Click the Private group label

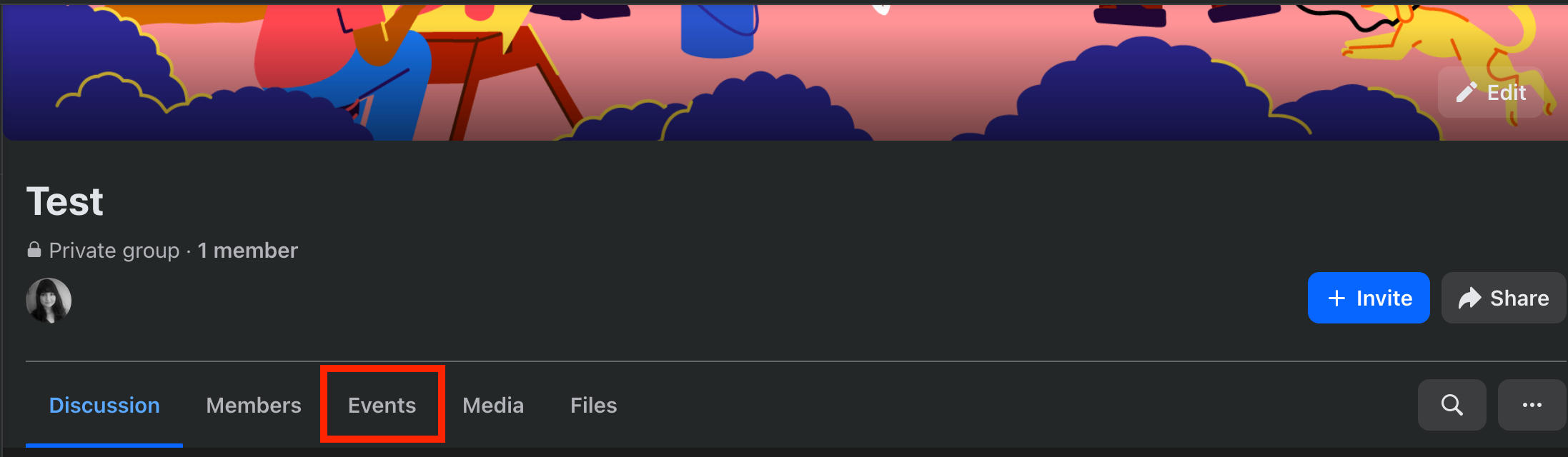click(x=114, y=251)
